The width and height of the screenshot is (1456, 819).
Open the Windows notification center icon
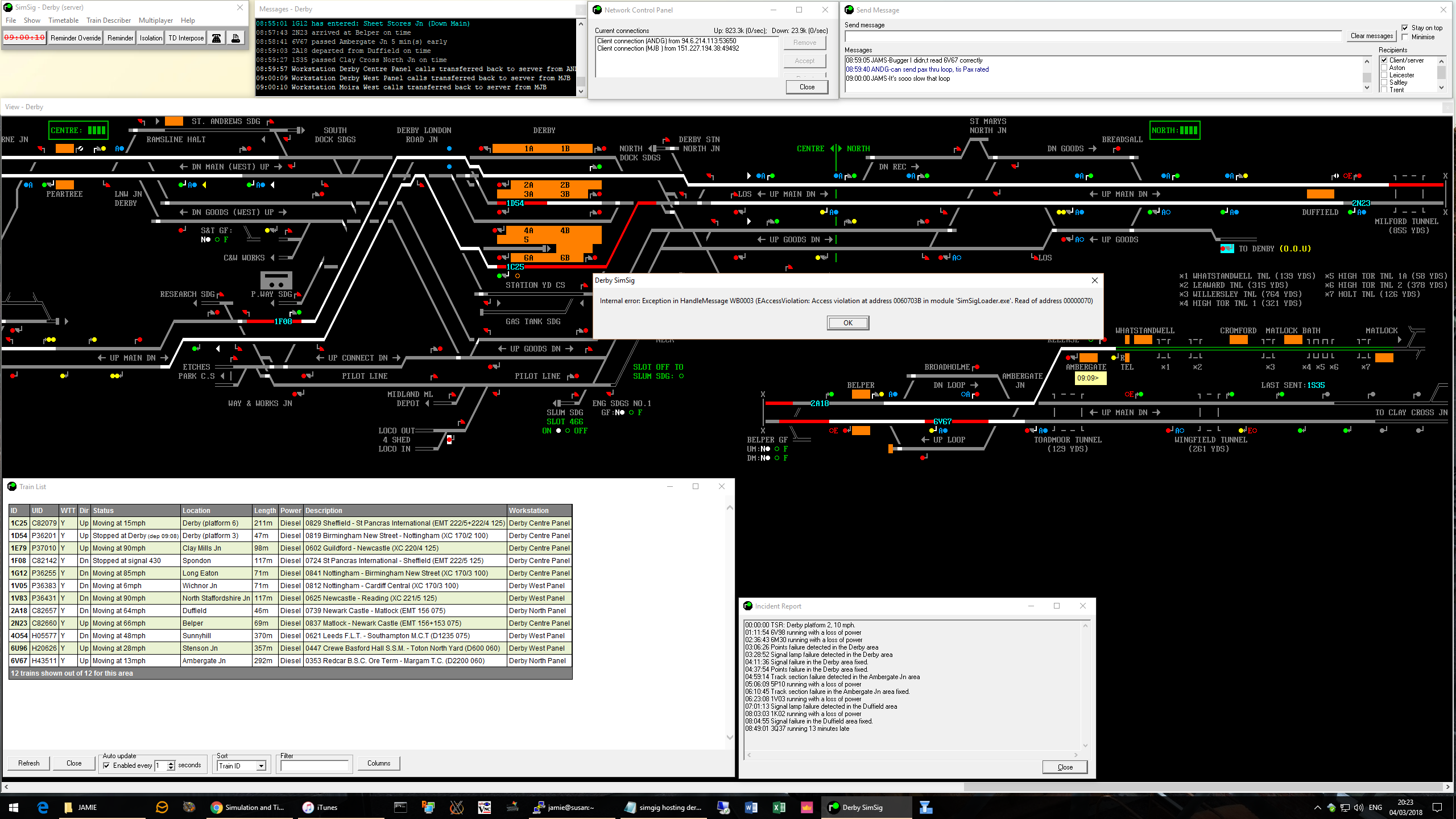pos(1437,807)
